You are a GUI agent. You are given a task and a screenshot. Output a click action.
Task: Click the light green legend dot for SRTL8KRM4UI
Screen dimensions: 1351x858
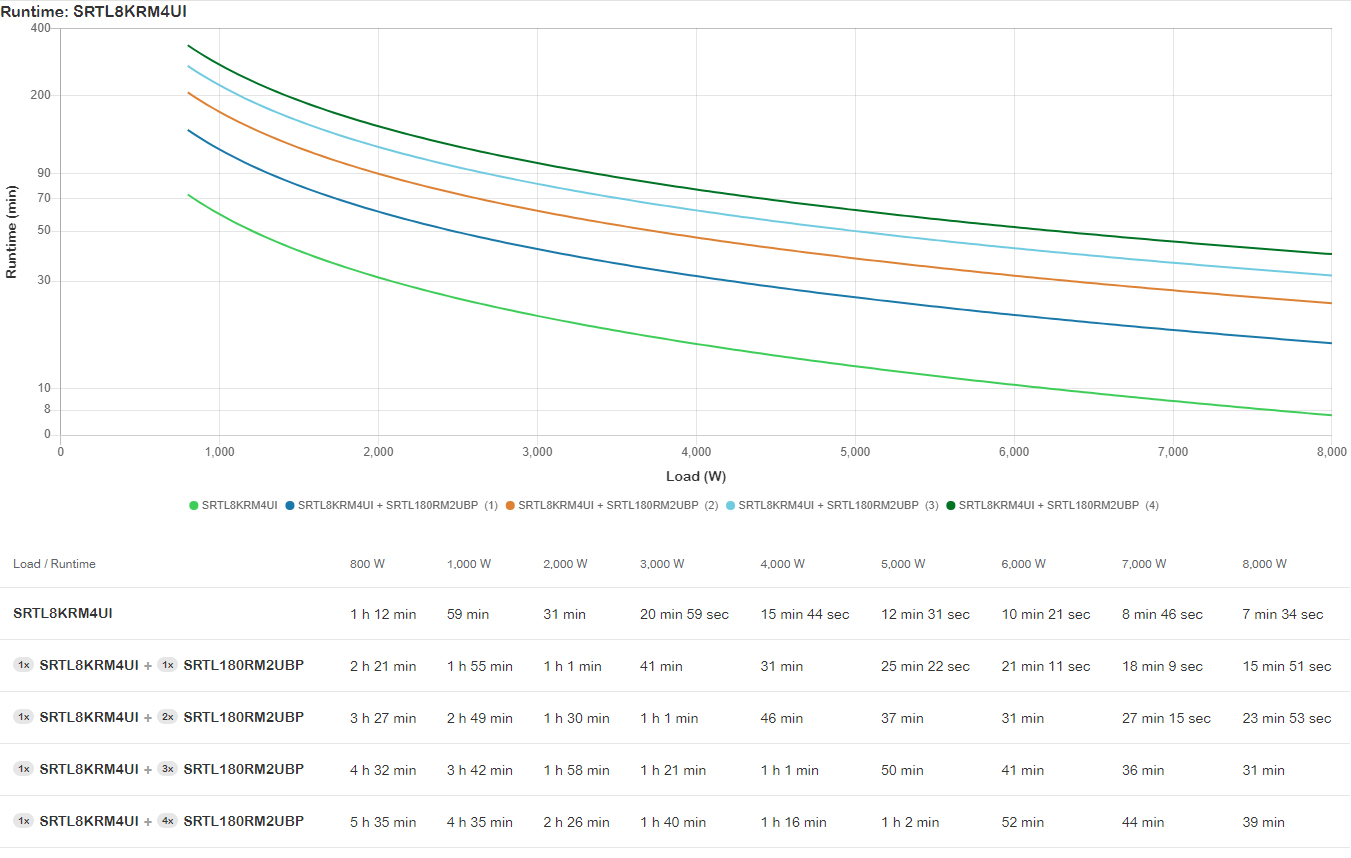(x=194, y=505)
